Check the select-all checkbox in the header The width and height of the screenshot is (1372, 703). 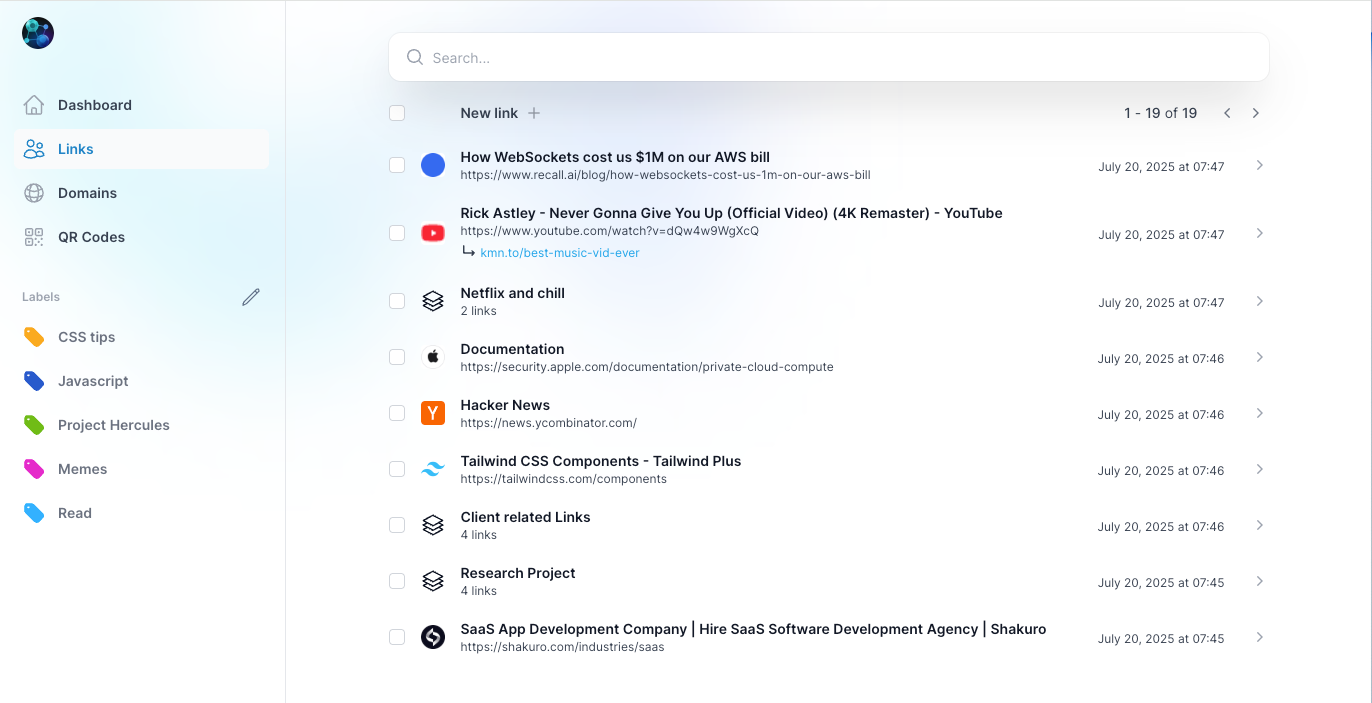397,113
